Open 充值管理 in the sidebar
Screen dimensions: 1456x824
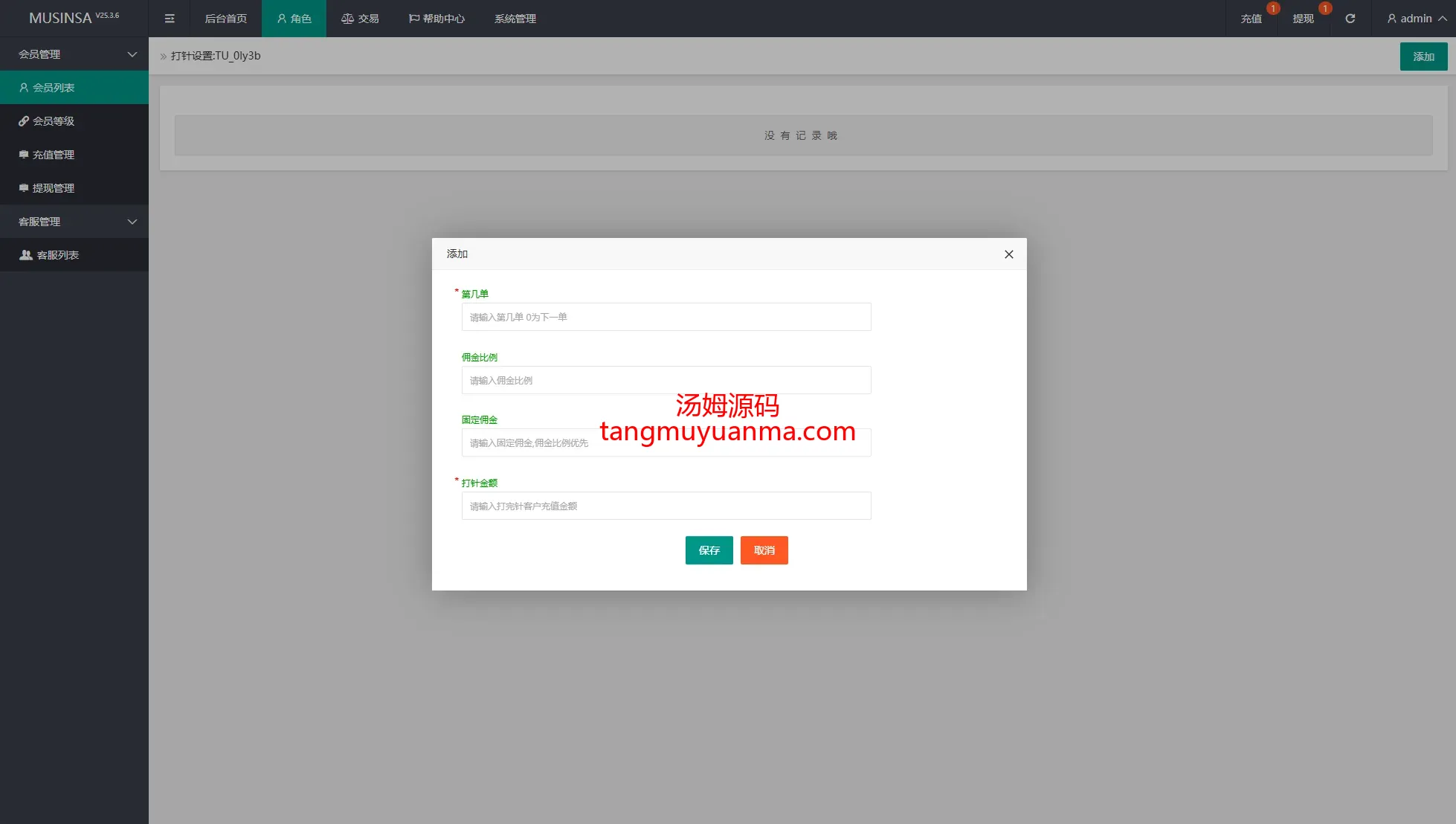point(54,155)
